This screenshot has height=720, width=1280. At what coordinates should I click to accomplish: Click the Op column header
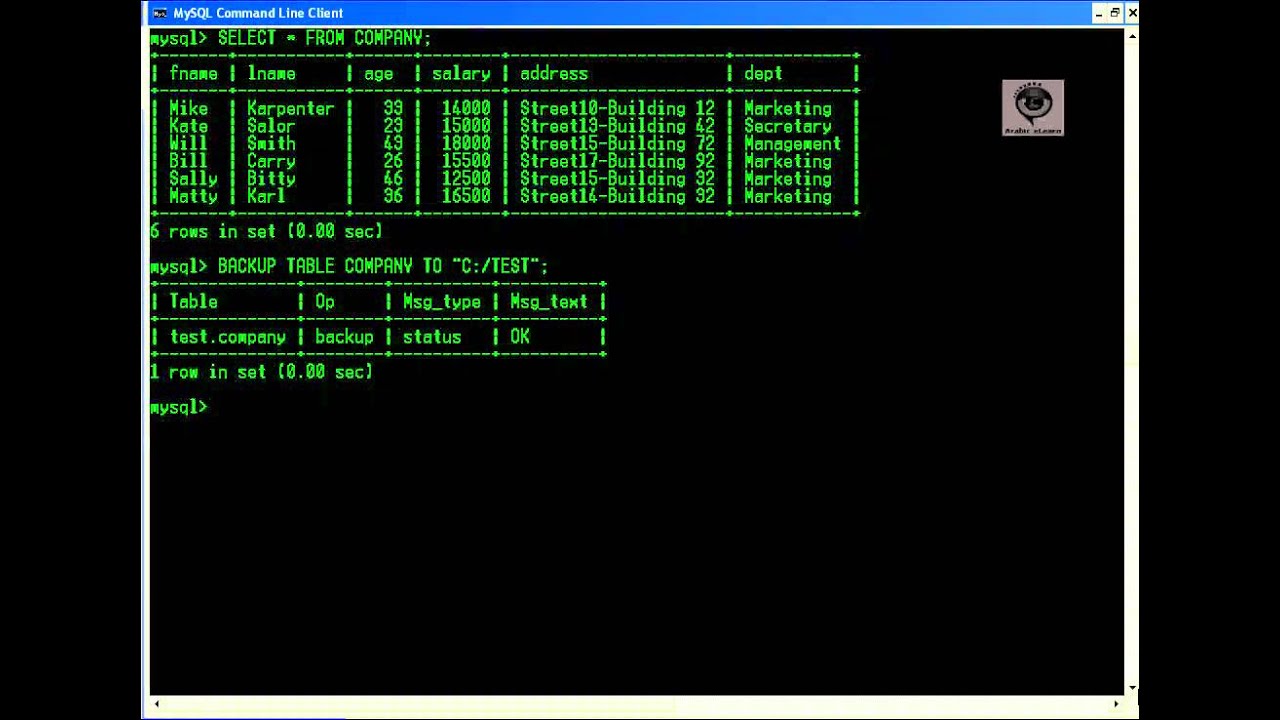[x=325, y=301]
